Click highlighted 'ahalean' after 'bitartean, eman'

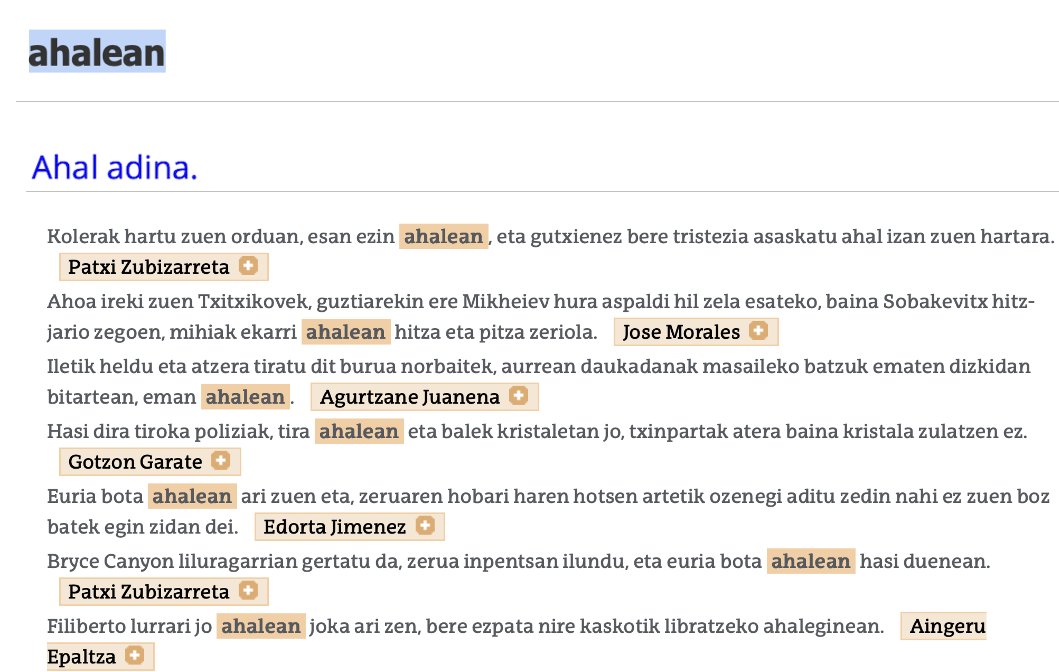(x=245, y=396)
